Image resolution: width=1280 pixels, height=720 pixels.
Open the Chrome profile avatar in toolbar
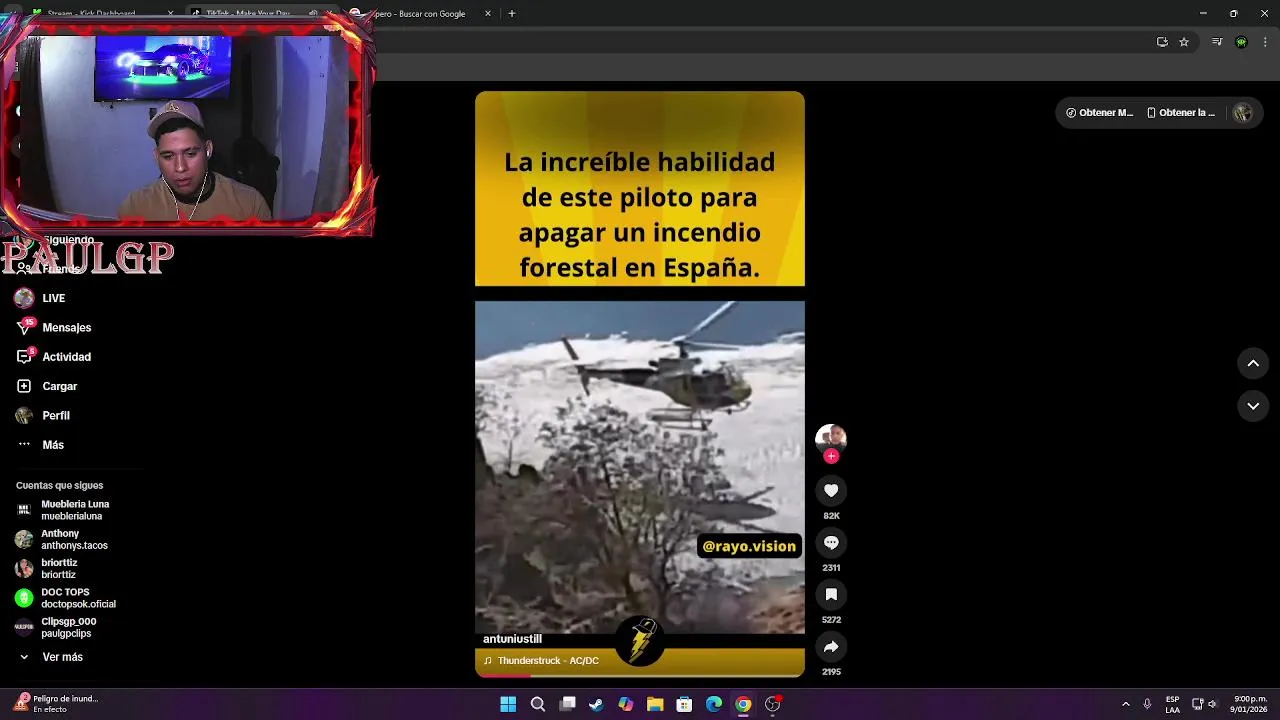coord(1241,42)
